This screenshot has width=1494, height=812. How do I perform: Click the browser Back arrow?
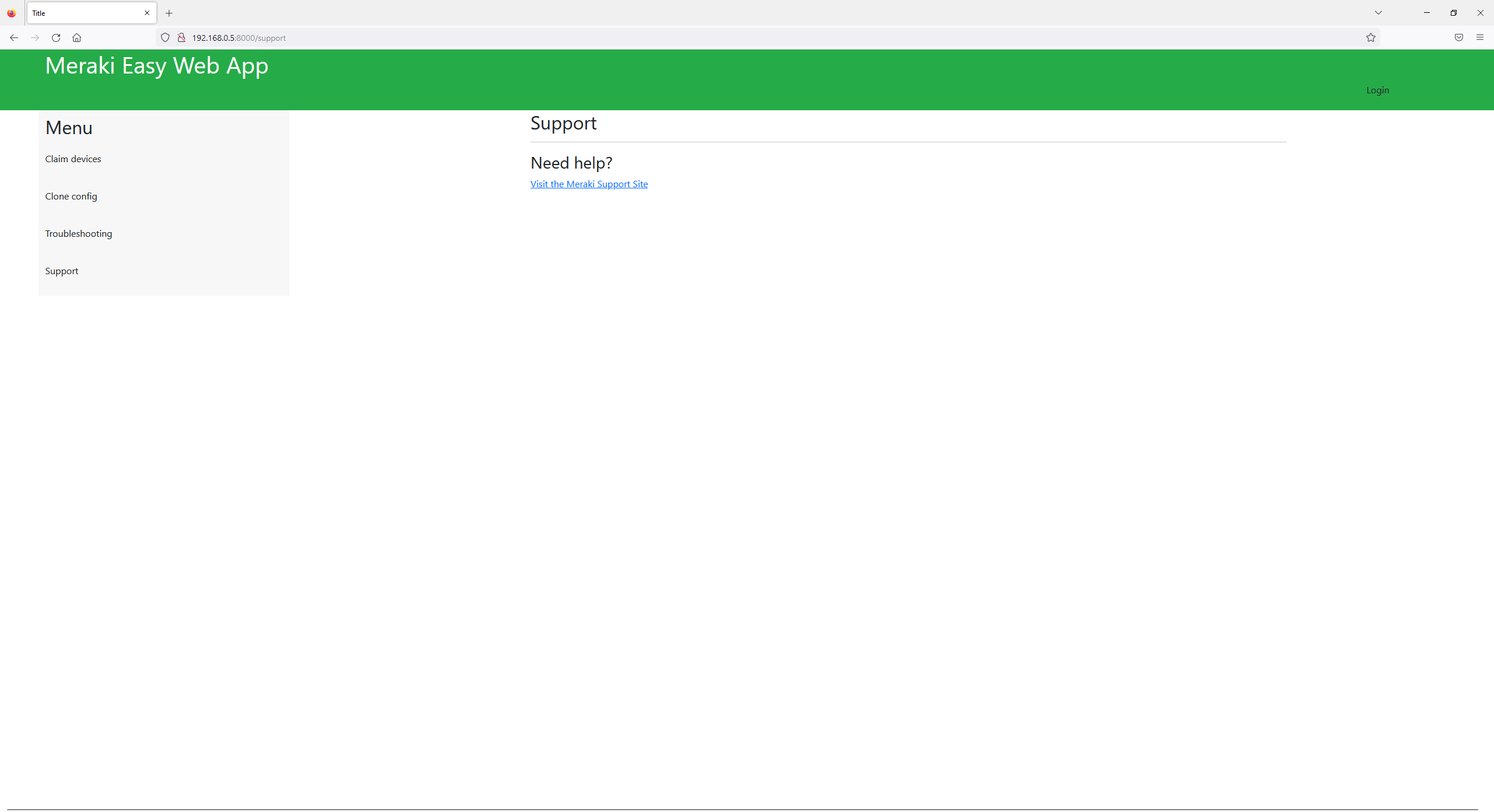14,38
